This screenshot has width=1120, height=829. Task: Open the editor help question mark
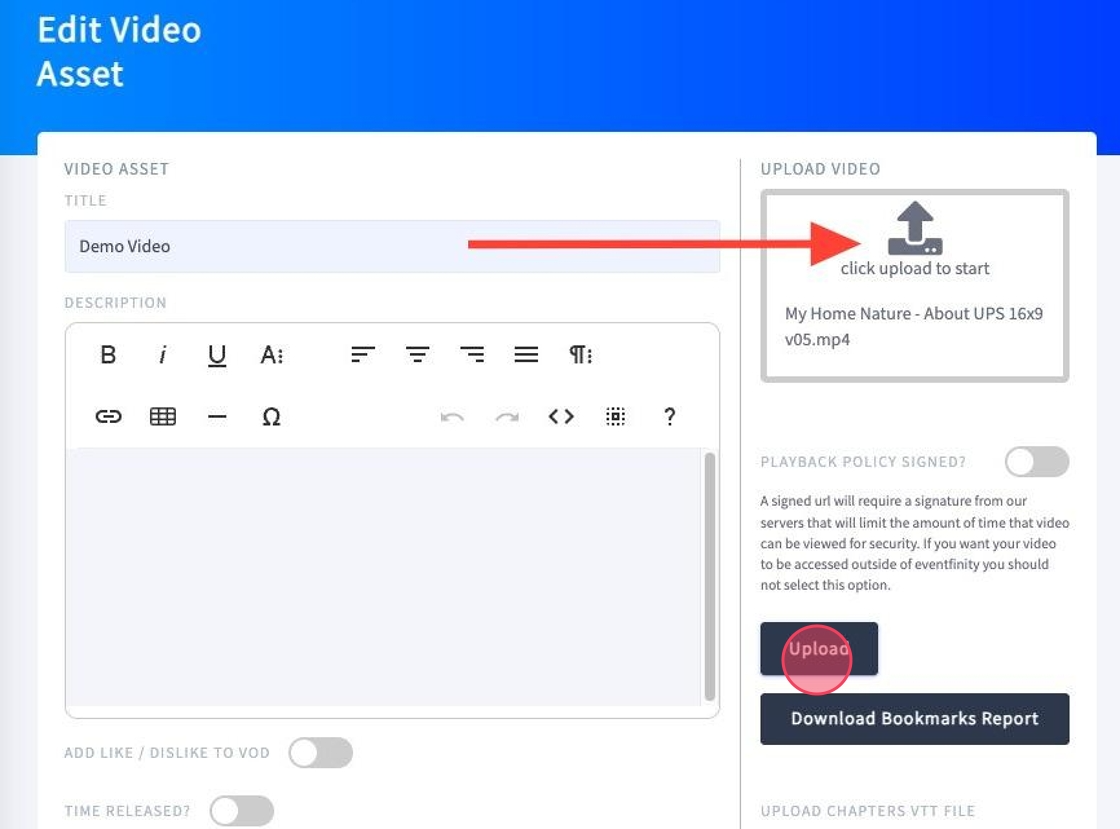coord(669,416)
